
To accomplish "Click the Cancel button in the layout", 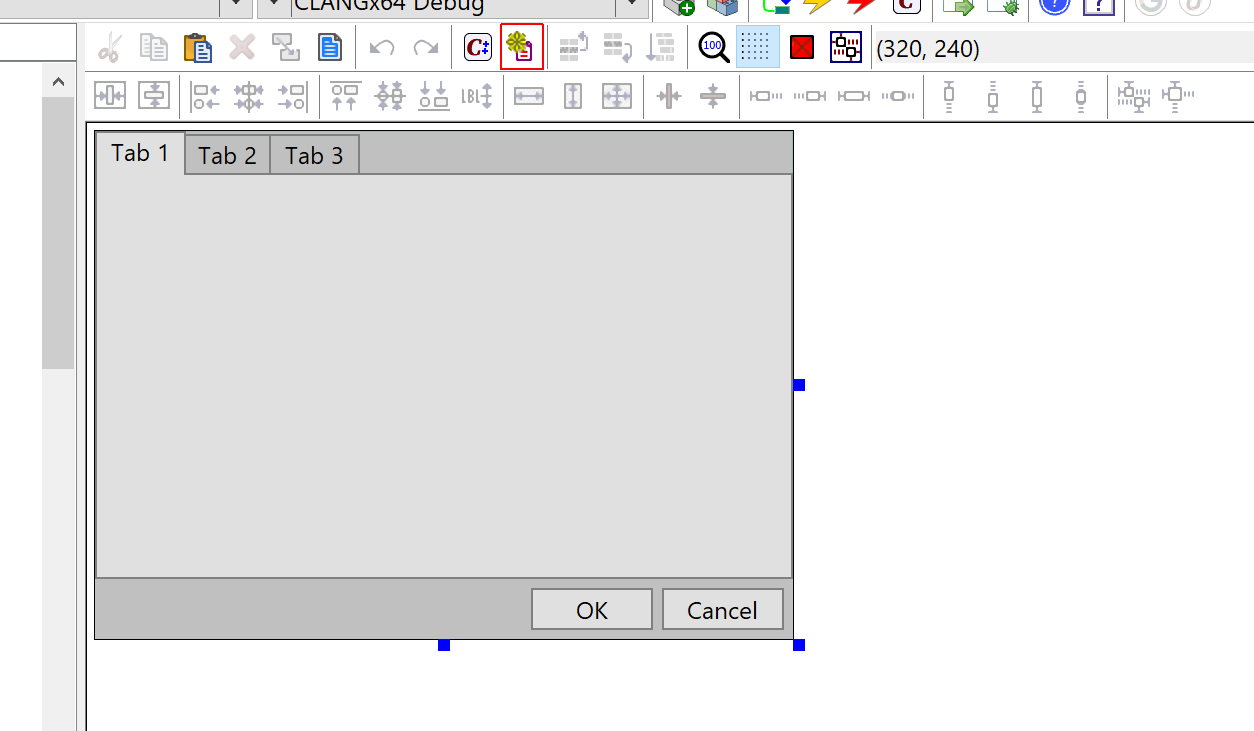I will [721, 610].
